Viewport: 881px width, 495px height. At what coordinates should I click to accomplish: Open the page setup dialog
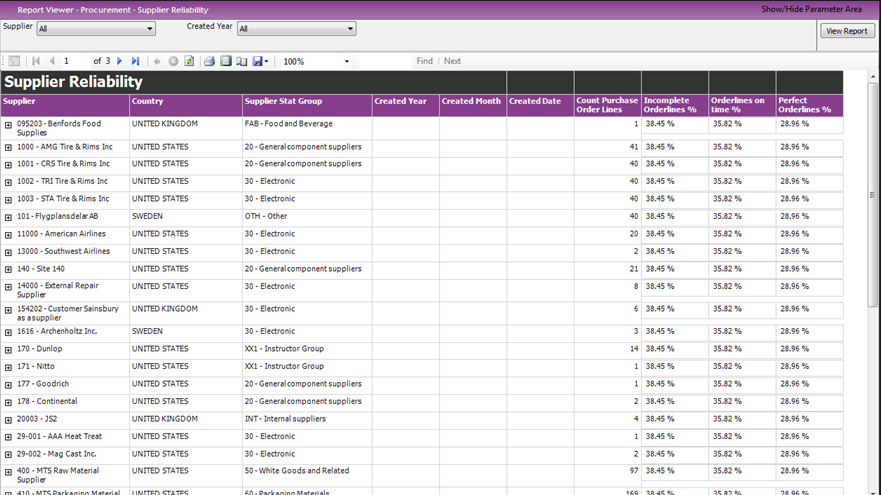click(x=242, y=61)
